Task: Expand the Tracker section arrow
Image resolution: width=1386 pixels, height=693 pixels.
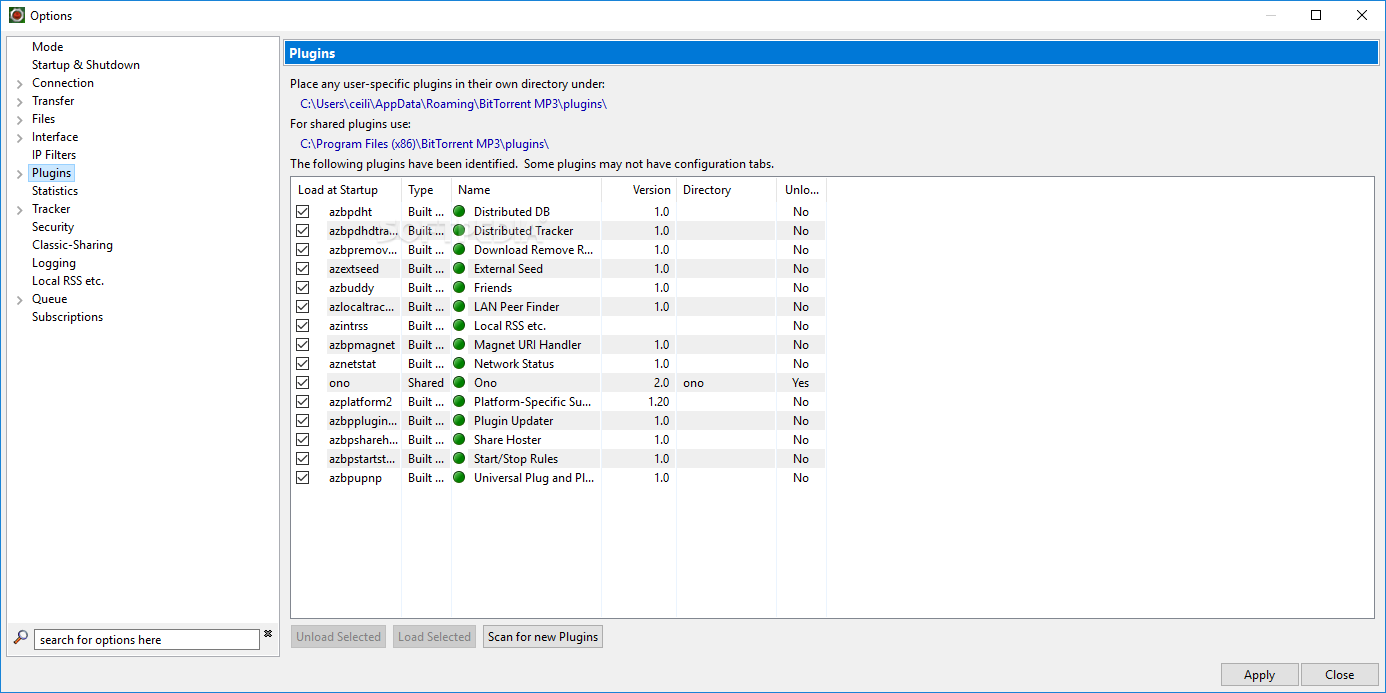Action: point(20,210)
